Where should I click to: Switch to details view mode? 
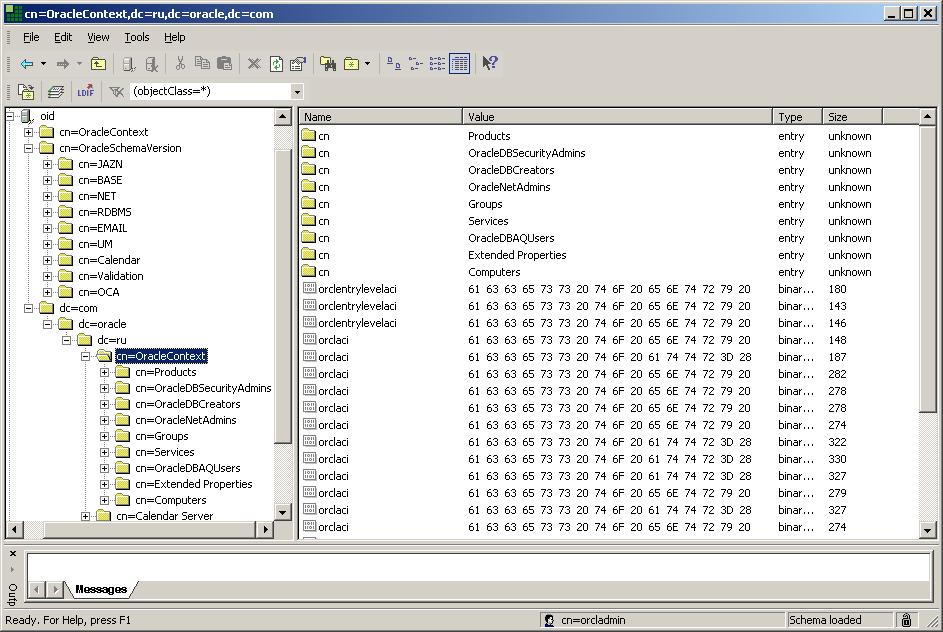point(459,63)
